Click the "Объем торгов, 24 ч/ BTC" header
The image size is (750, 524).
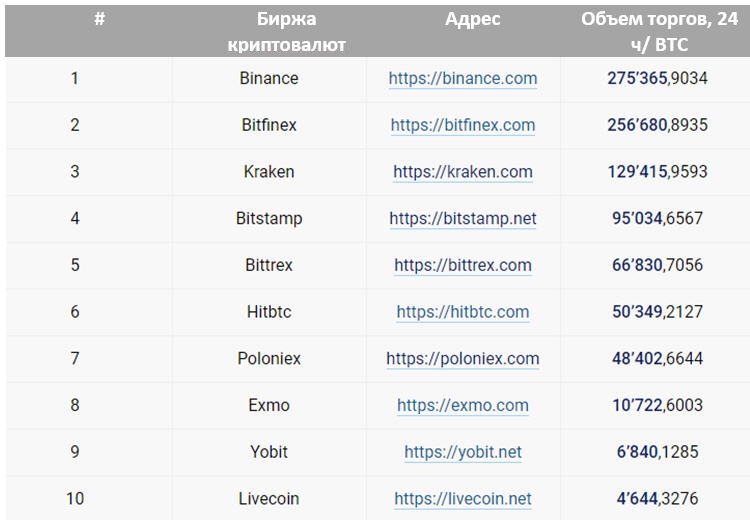(x=659, y=31)
